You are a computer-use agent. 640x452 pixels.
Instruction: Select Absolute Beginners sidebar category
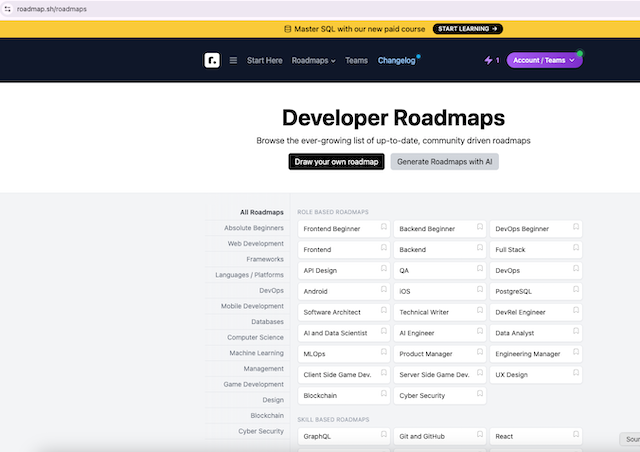click(253, 228)
